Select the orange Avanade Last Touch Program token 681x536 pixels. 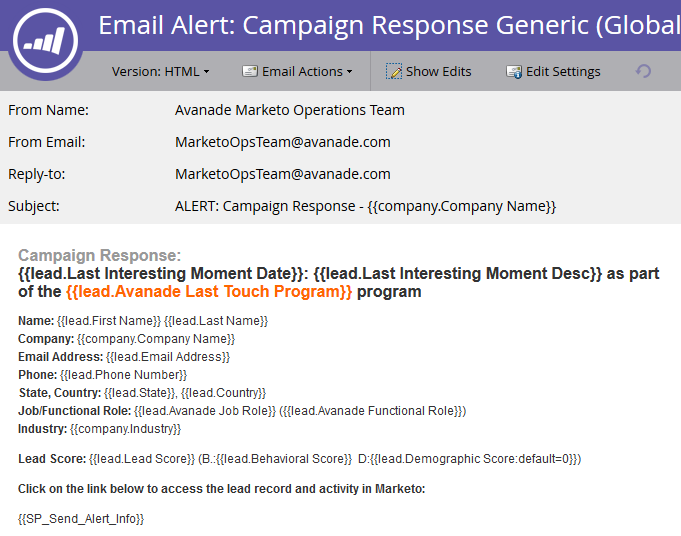point(209,291)
